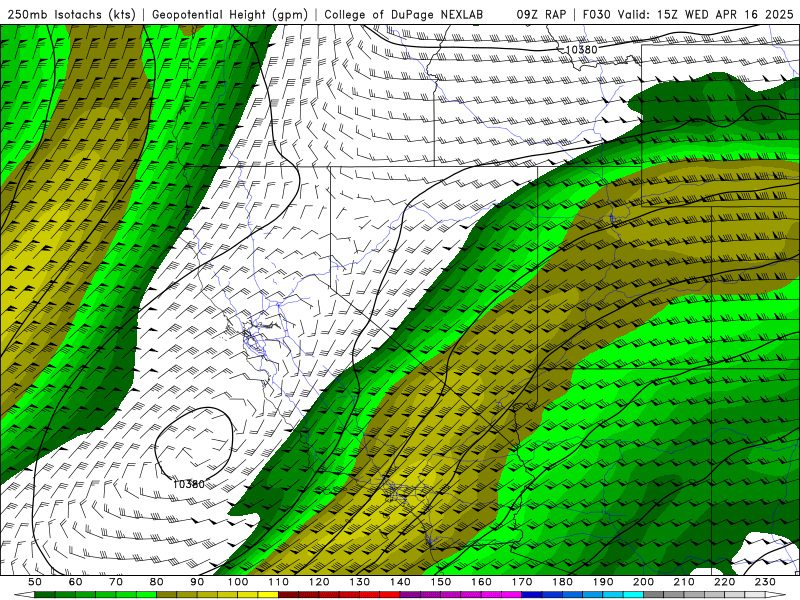The height and width of the screenshot is (600, 800).
Task: Click the "College of DuPage NEXLAB" credit text
Action: coord(404,14)
